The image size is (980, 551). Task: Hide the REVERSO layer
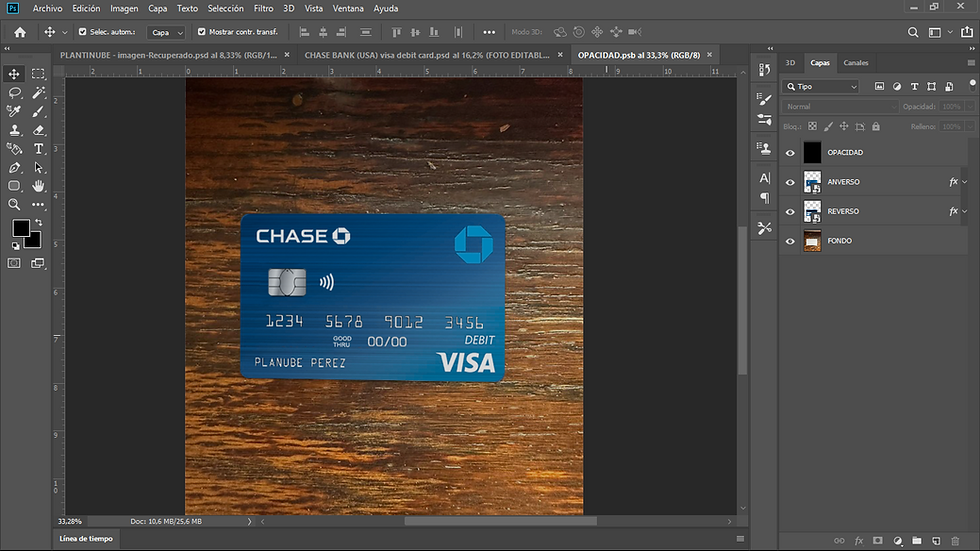click(x=790, y=211)
